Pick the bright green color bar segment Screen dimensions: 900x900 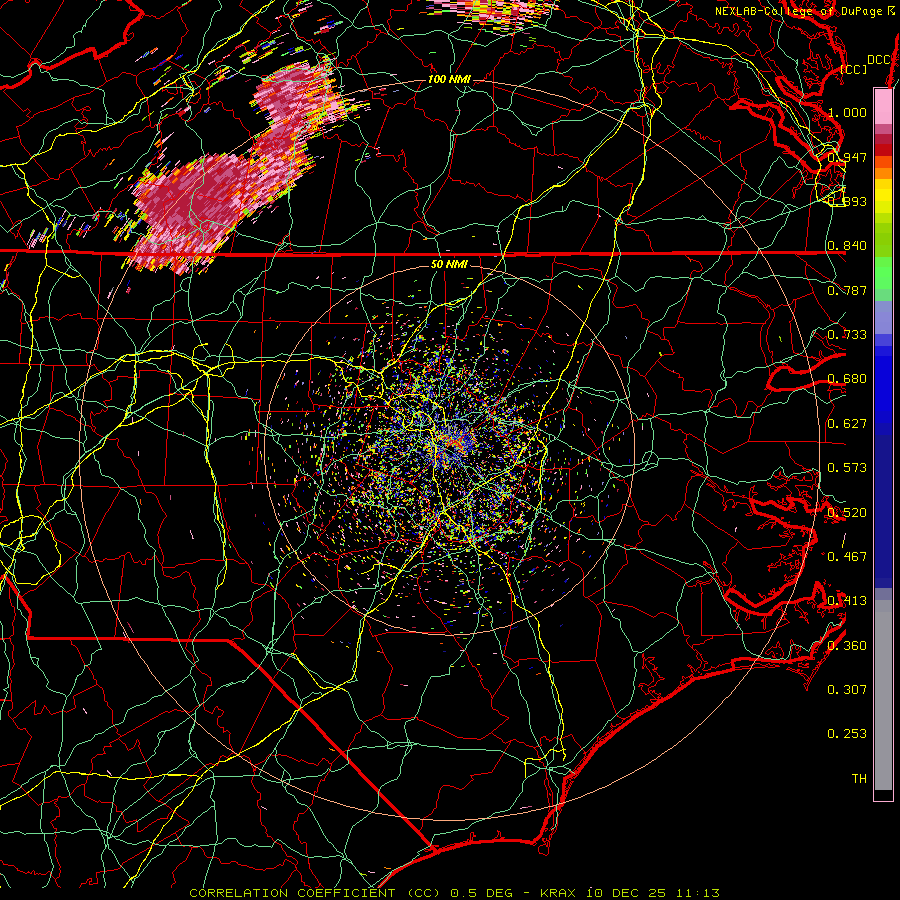point(883,273)
